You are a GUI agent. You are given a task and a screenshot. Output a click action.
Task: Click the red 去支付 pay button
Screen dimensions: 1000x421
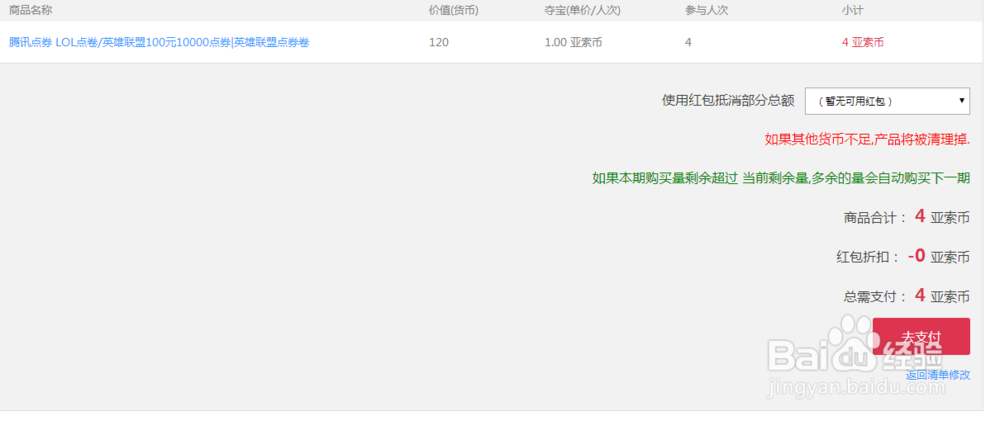point(921,336)
